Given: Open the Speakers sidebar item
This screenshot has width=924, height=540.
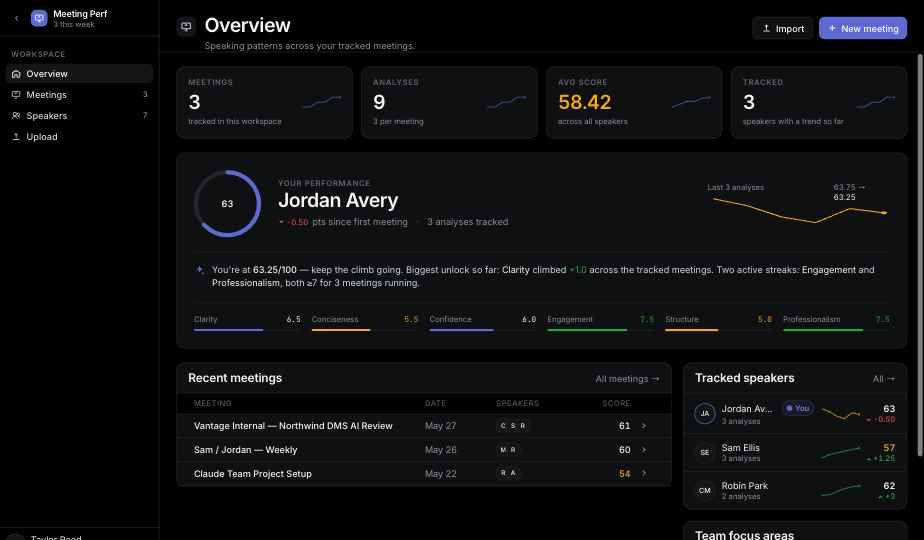Looking at the screenshot, I should click(79, 116).
